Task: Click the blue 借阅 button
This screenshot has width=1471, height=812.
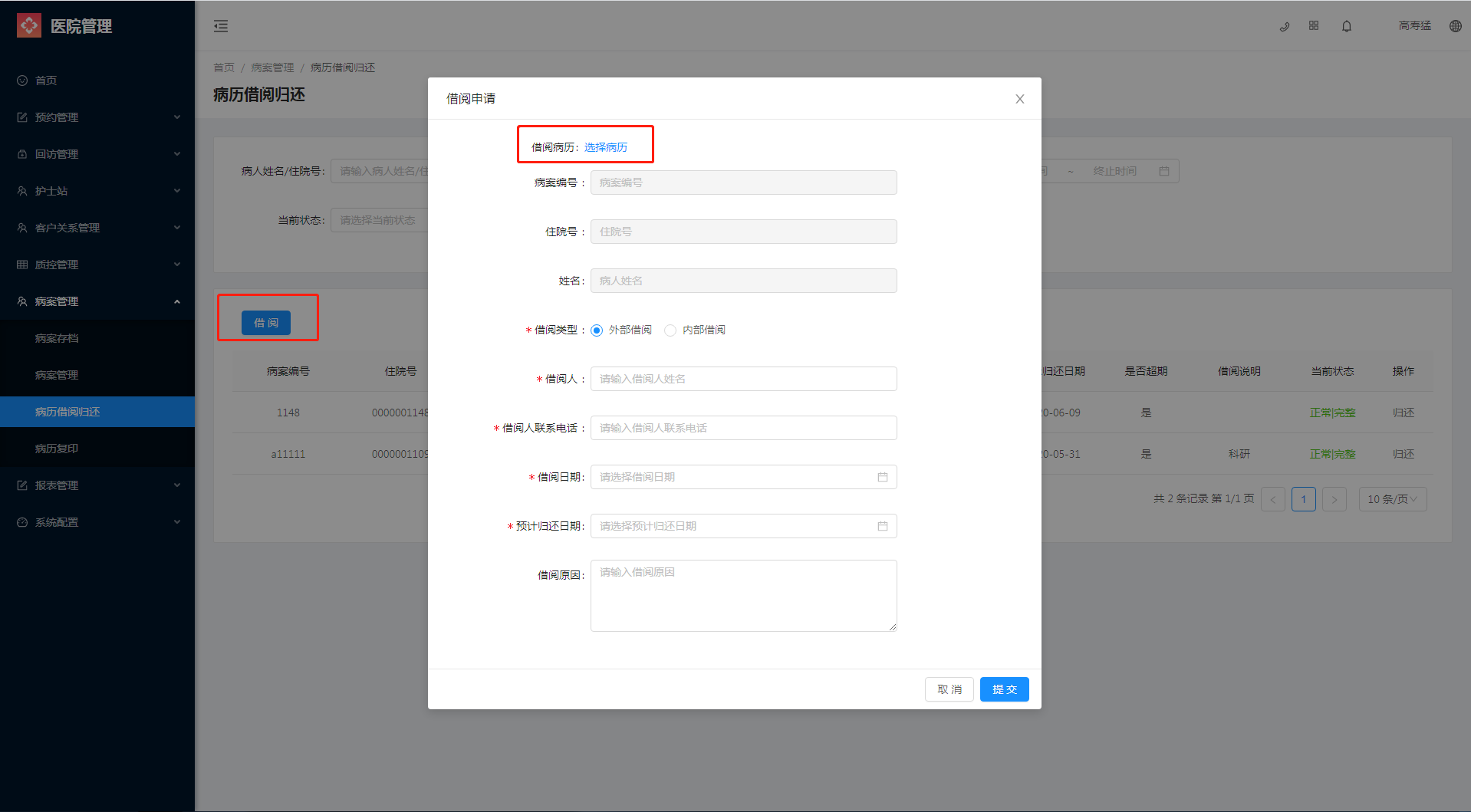Action: point(266,323)
